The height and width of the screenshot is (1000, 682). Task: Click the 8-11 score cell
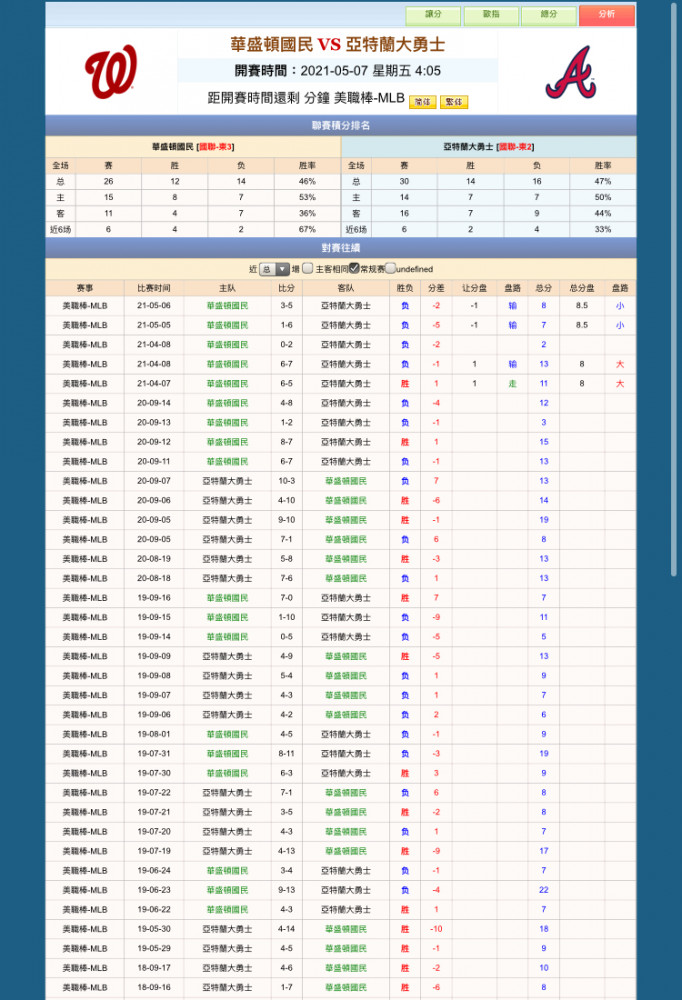(286, 754)
